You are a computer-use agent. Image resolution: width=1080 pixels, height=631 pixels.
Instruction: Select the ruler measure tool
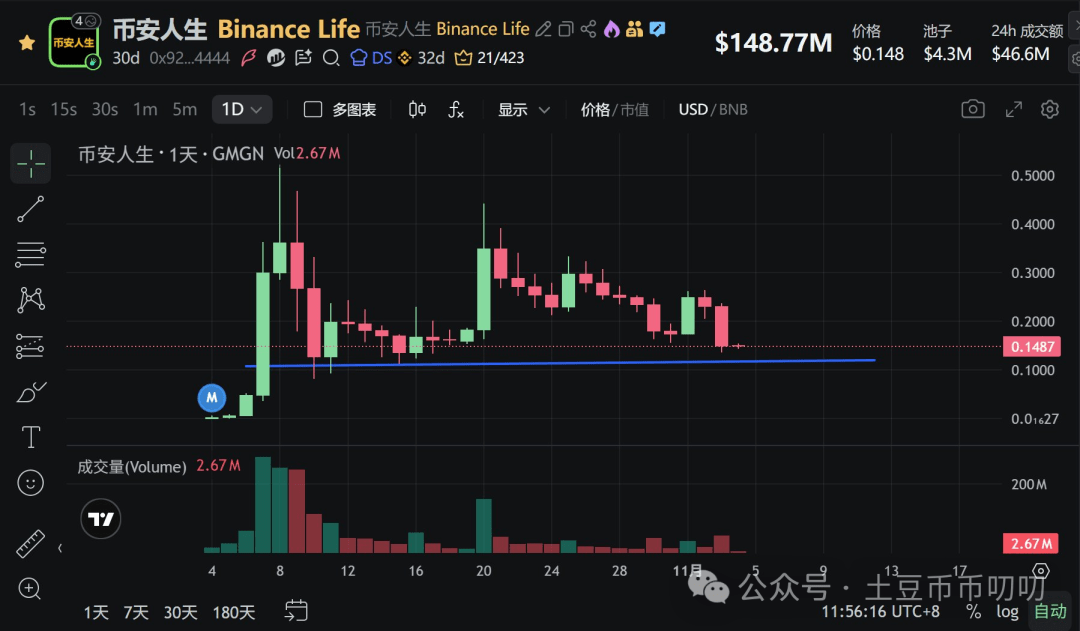(x=30, y=544)
